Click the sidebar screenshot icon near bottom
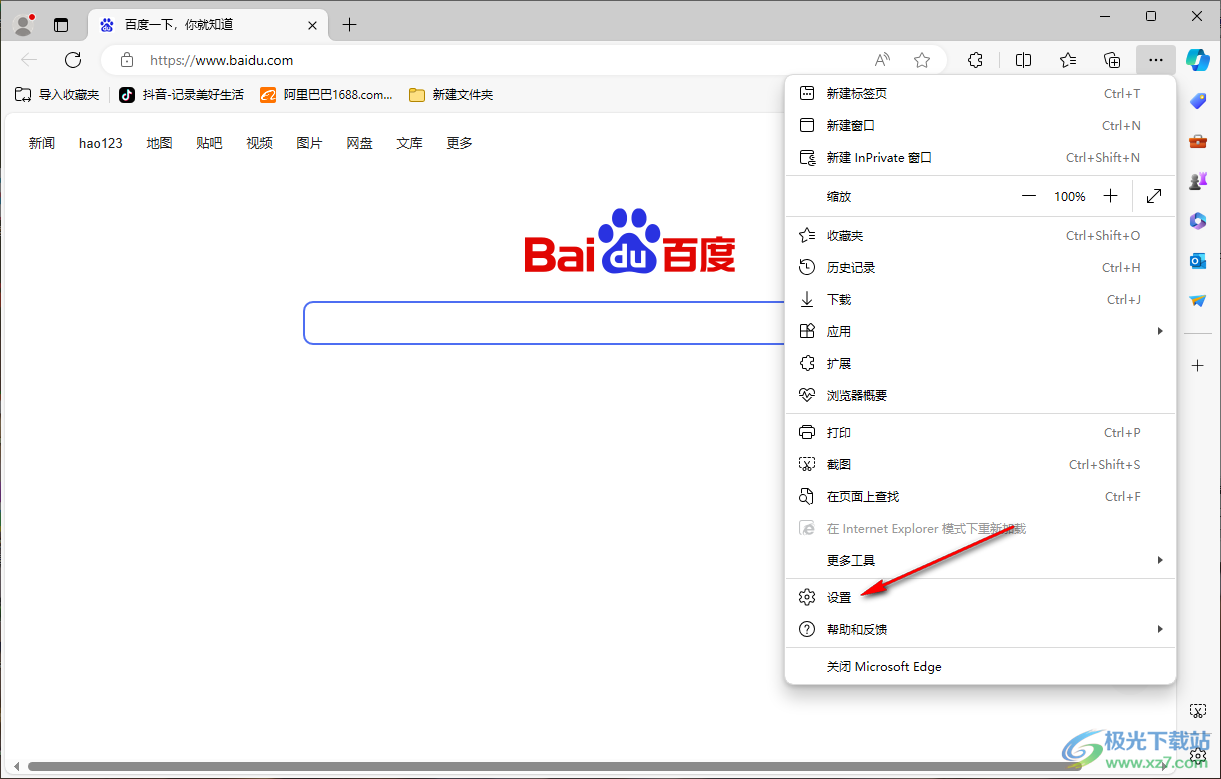Screen dimensions: 1221x779 pyautogui.click(x=1197, y=711)
